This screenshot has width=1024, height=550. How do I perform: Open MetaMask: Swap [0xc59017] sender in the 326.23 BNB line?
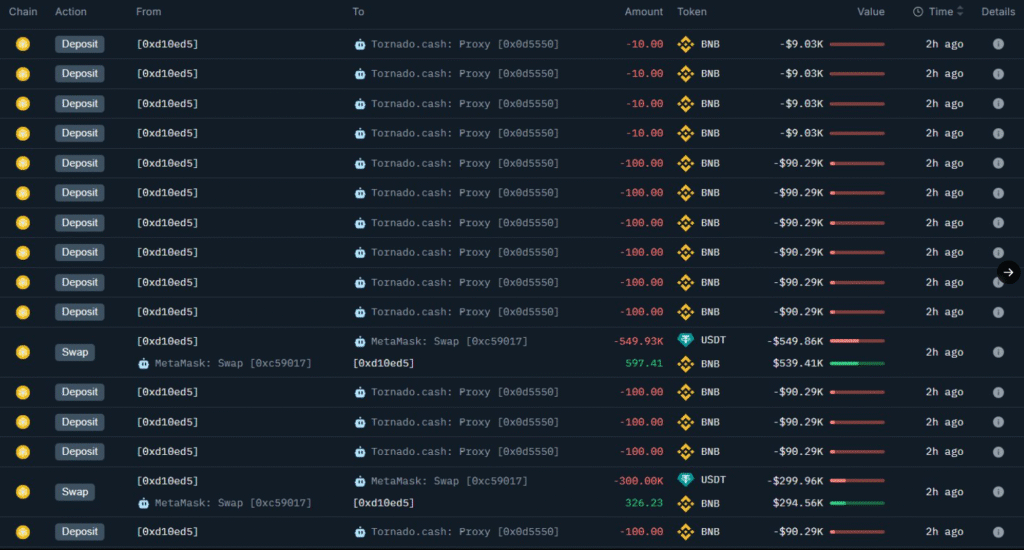pos(233,503)
